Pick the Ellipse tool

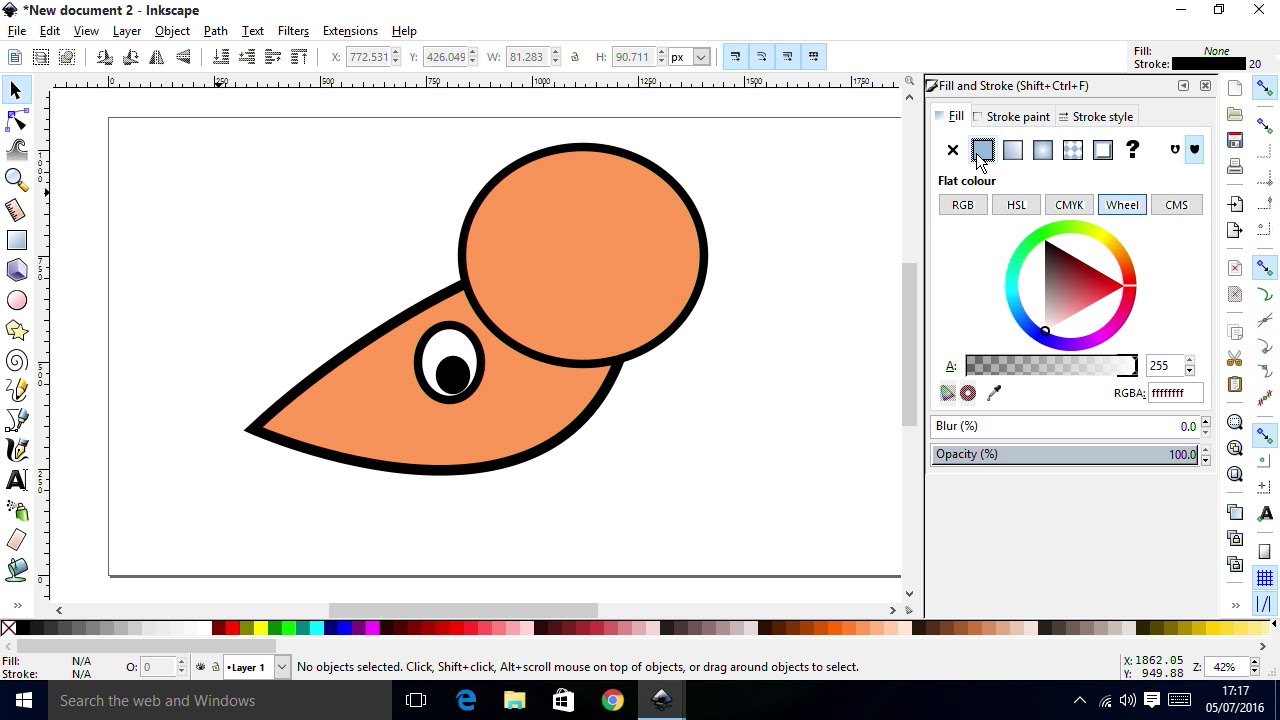(16, 300)
